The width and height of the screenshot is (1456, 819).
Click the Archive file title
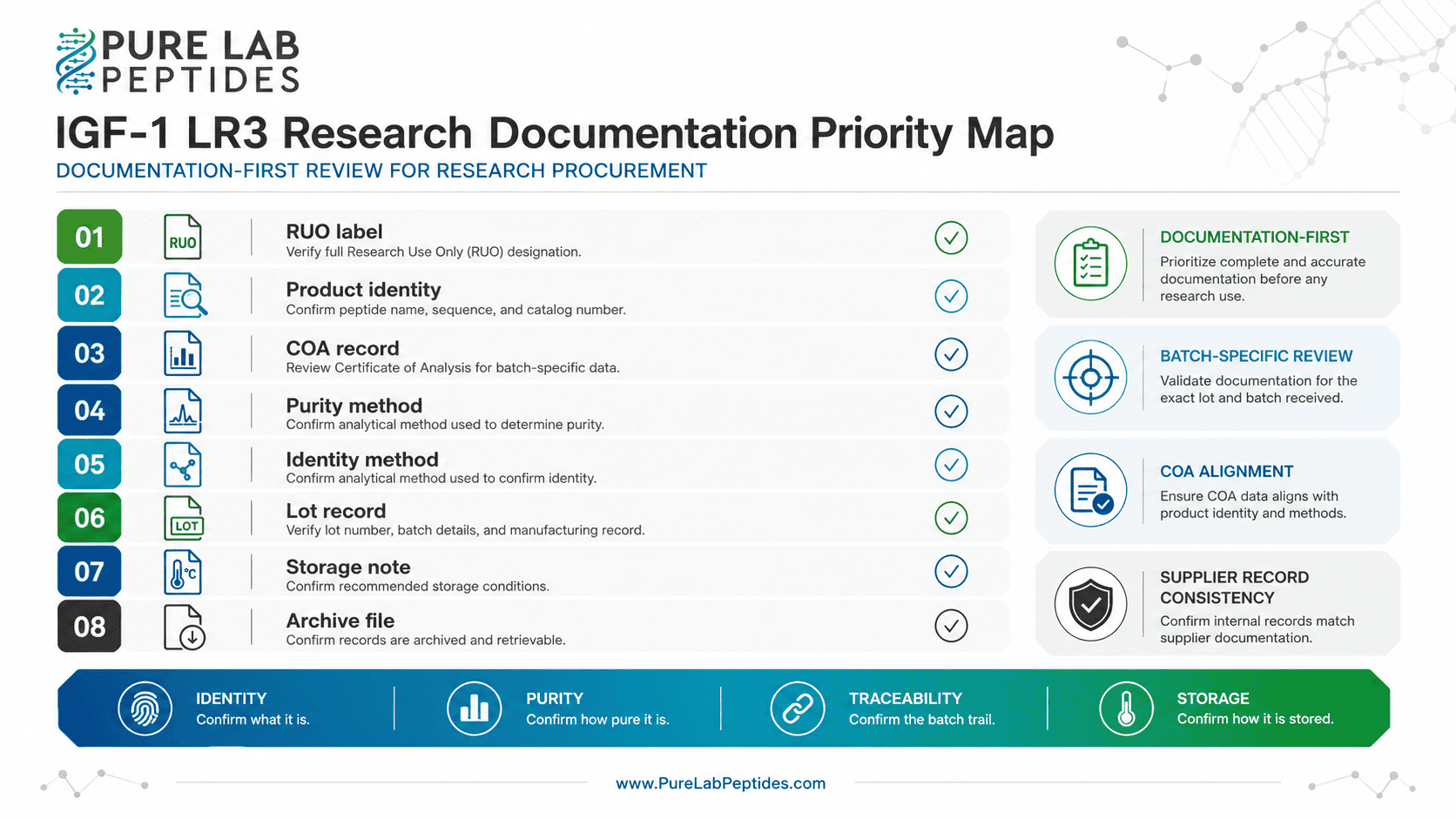pos(340,621)
